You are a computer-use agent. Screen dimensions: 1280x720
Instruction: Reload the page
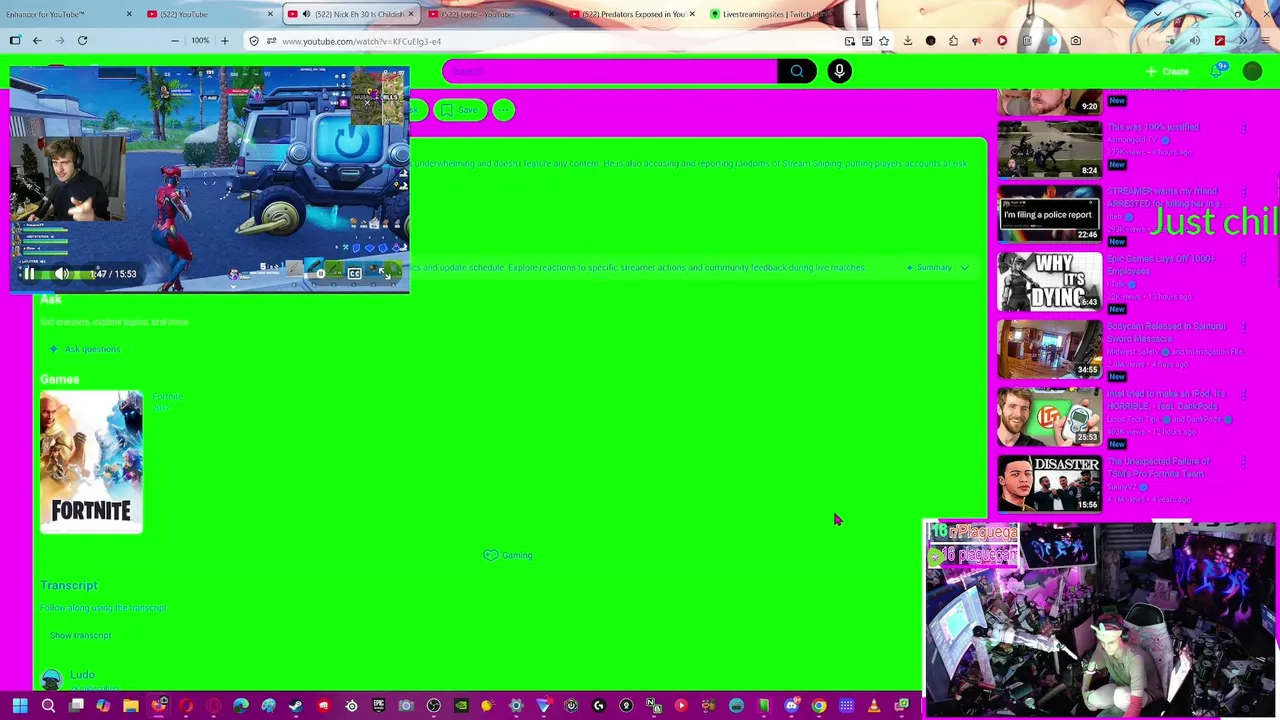click(x=82, y=41)
